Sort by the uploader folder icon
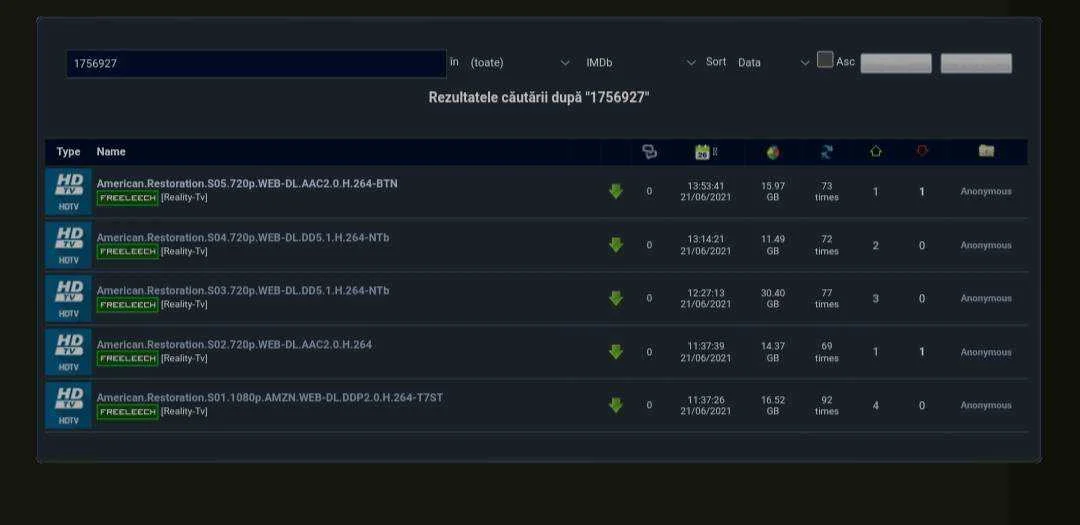The height and width of the screenshot is (525, 1080). (x=986, y=151)
